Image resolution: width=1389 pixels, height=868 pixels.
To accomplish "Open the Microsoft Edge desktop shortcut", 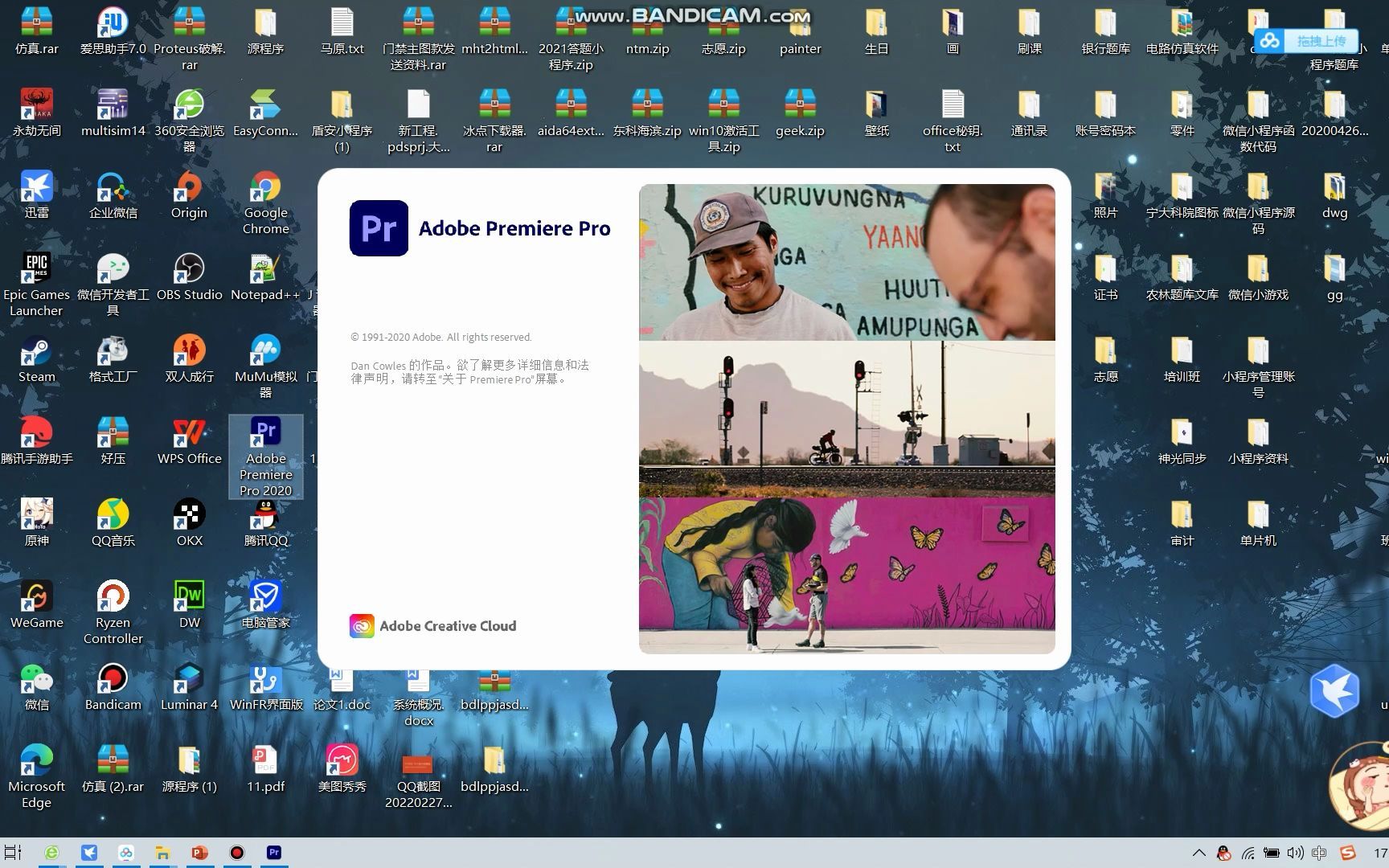I will click(37, 776).
